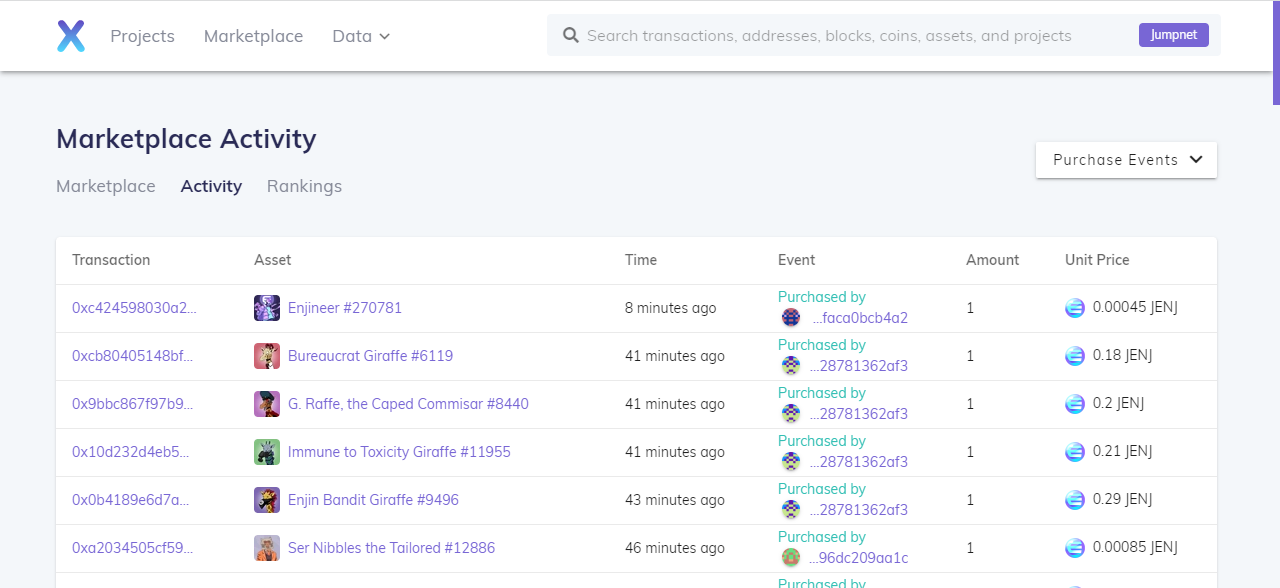Open transaction 0x0b4189e6d7a...
The image size is (1280, 588).
[x=130, y=500]
